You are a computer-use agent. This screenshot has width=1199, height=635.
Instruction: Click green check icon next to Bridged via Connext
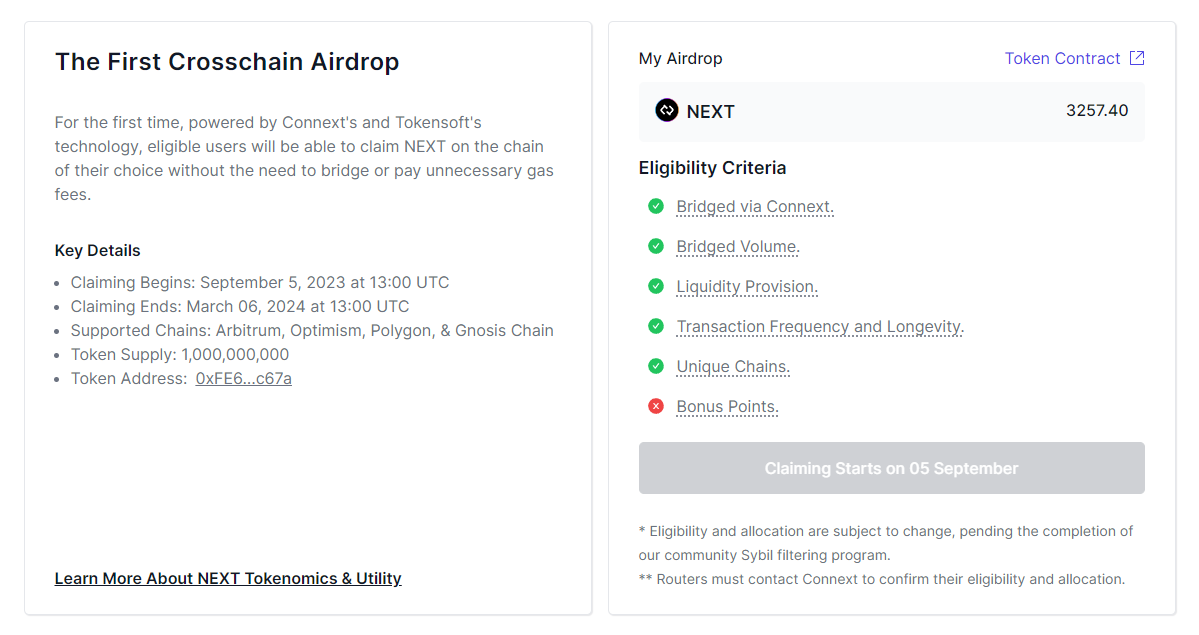656,206
